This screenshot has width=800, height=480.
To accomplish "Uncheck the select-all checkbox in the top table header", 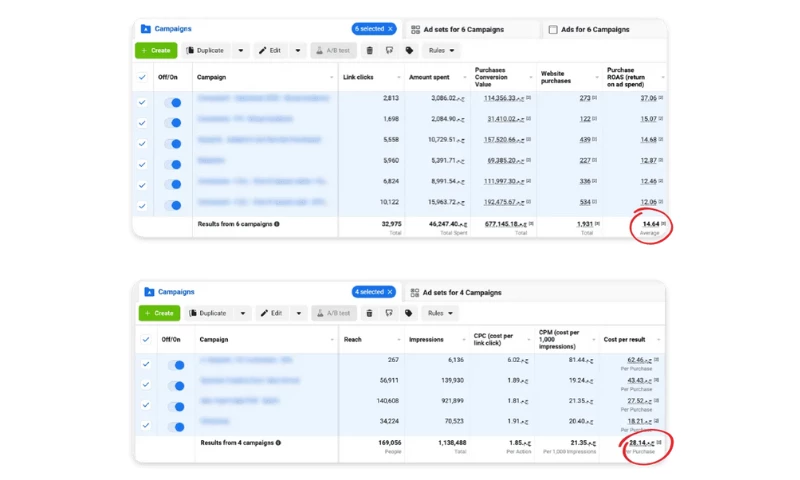I will point(142,77).
